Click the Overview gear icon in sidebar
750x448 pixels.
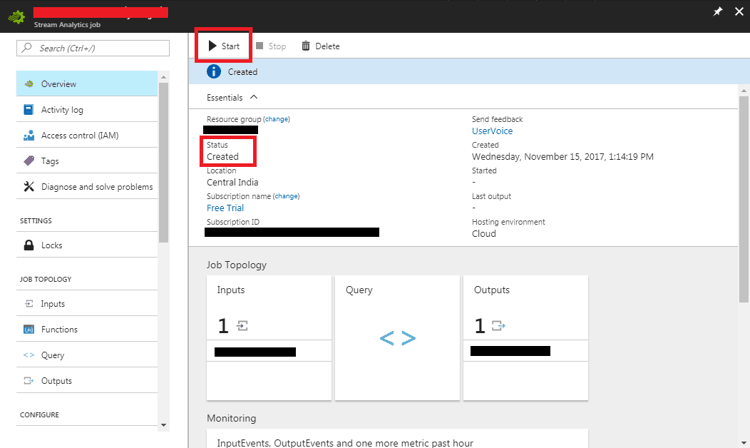tap(29, 84)
